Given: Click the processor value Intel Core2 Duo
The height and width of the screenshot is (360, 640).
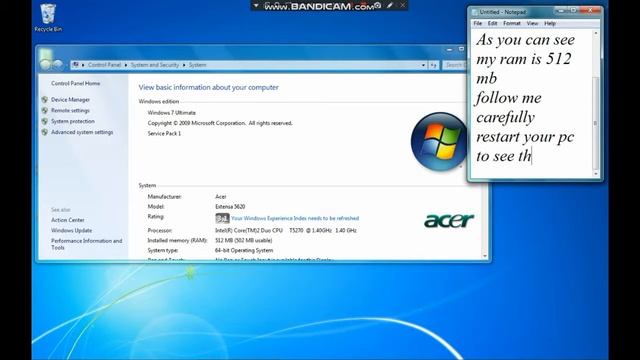Looking at the screenshot, I should [x=286, y=231].
